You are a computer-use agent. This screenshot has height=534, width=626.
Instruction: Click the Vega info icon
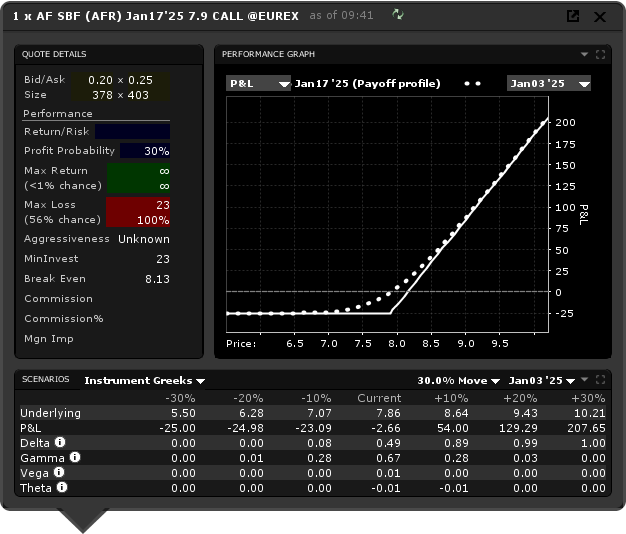pyautogui.click(x=58, y=473)
